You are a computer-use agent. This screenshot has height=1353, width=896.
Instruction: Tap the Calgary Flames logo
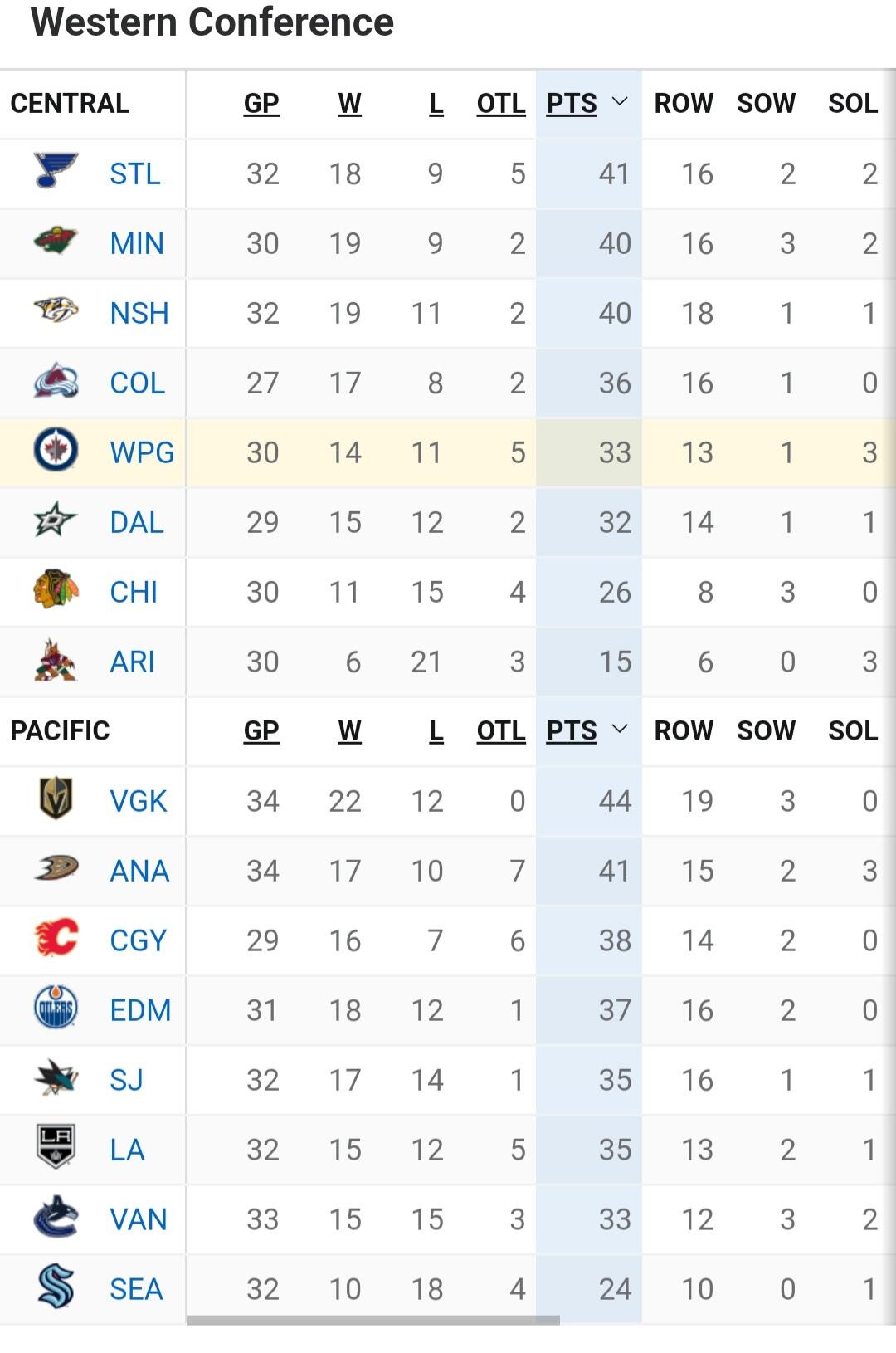pos(56,939)
